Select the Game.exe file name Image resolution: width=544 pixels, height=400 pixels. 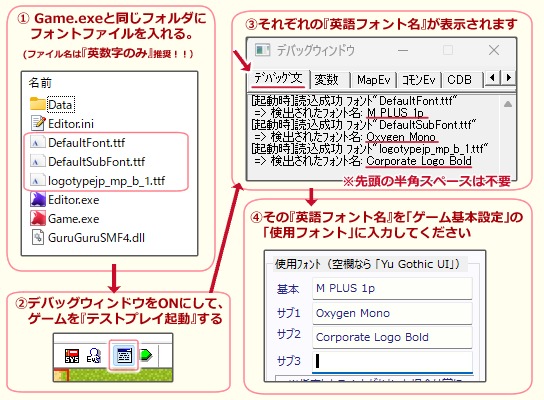click(74, 219)
